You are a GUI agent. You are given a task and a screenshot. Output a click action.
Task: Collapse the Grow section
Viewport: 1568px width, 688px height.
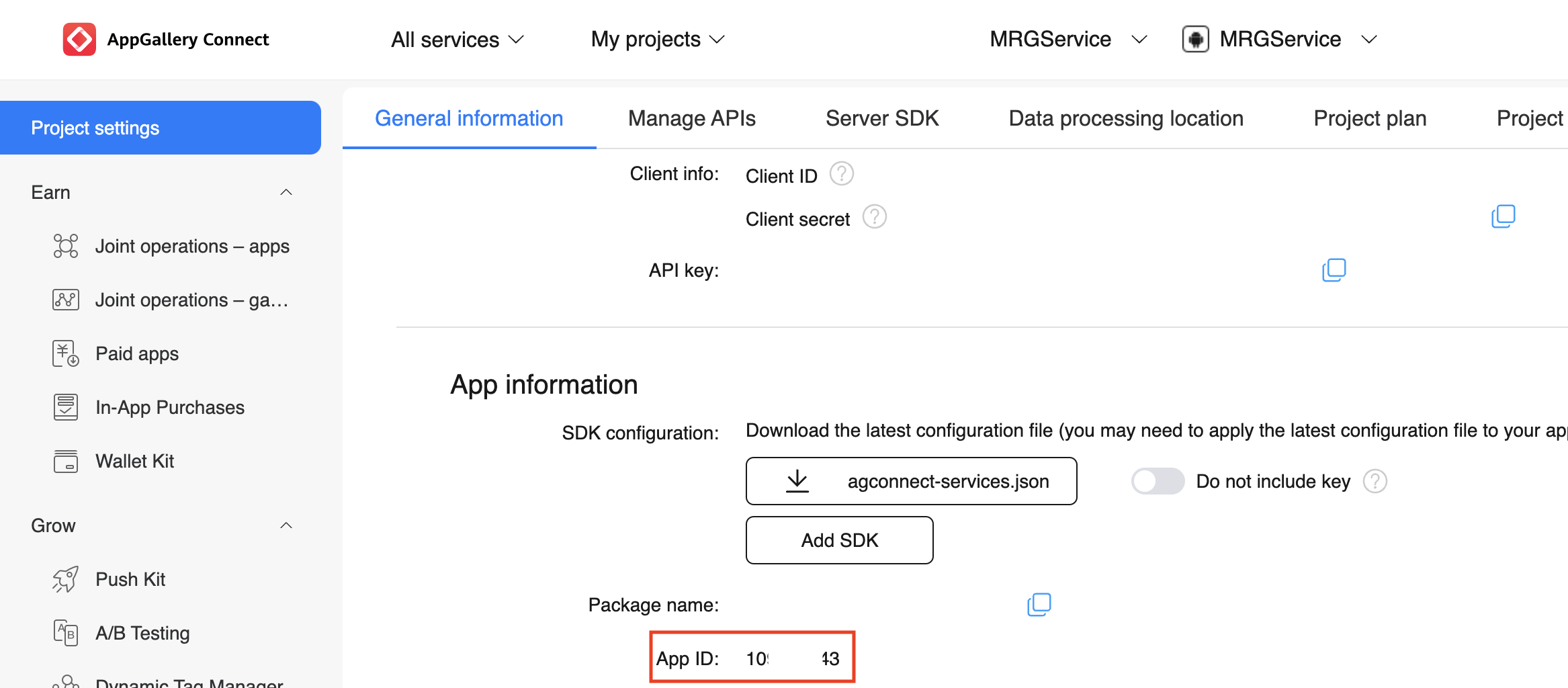[286, 525]
